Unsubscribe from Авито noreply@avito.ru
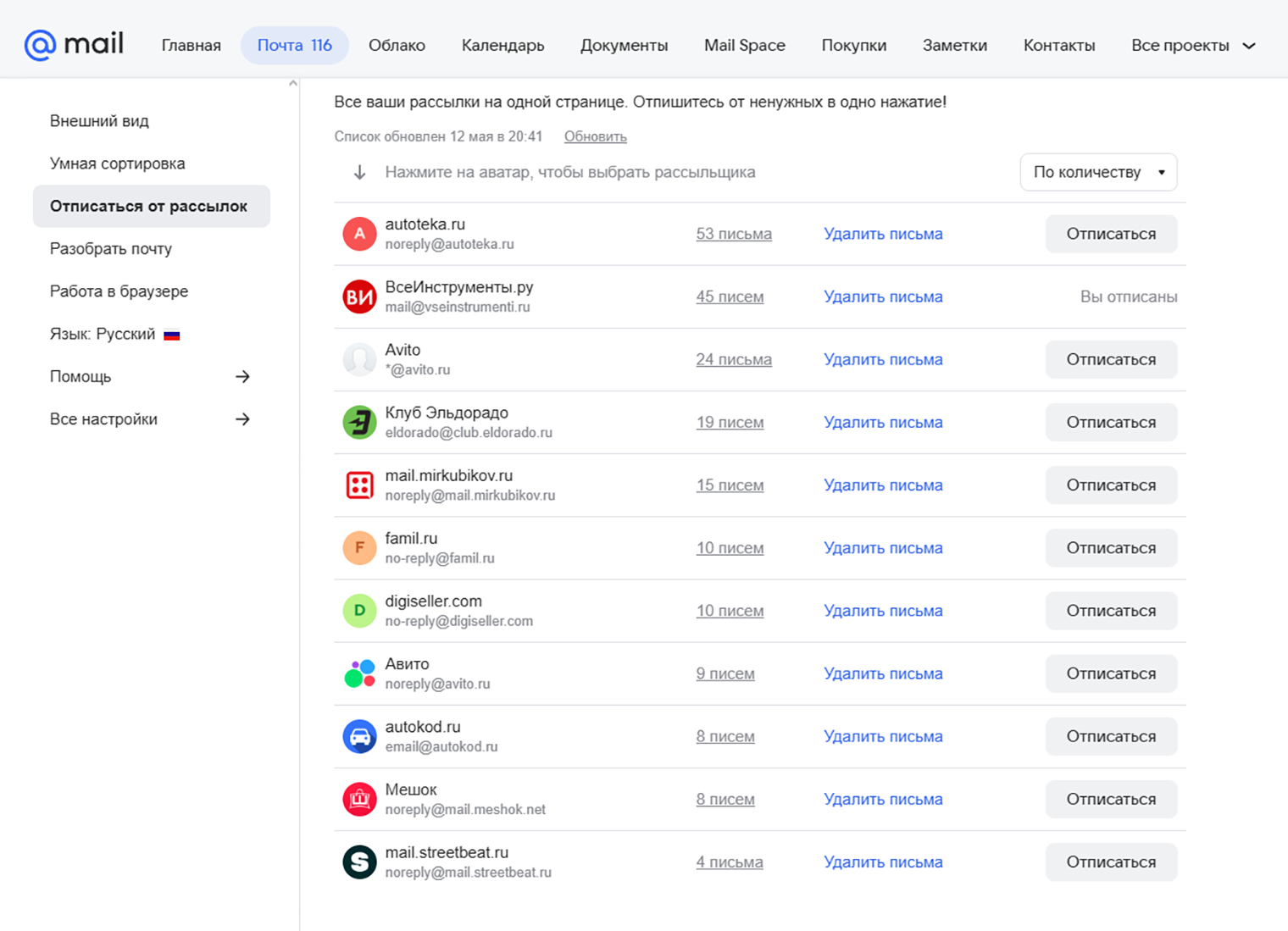 [1111, 673]
